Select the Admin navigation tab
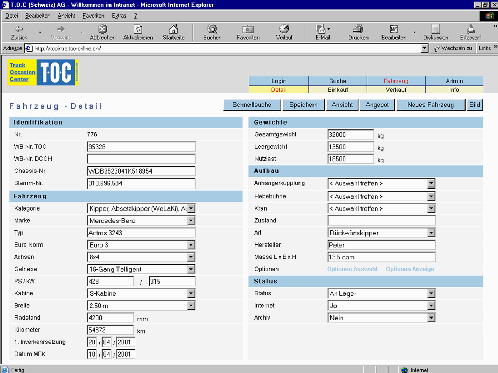The image size is (498, 373). click(x=454, y=81)
